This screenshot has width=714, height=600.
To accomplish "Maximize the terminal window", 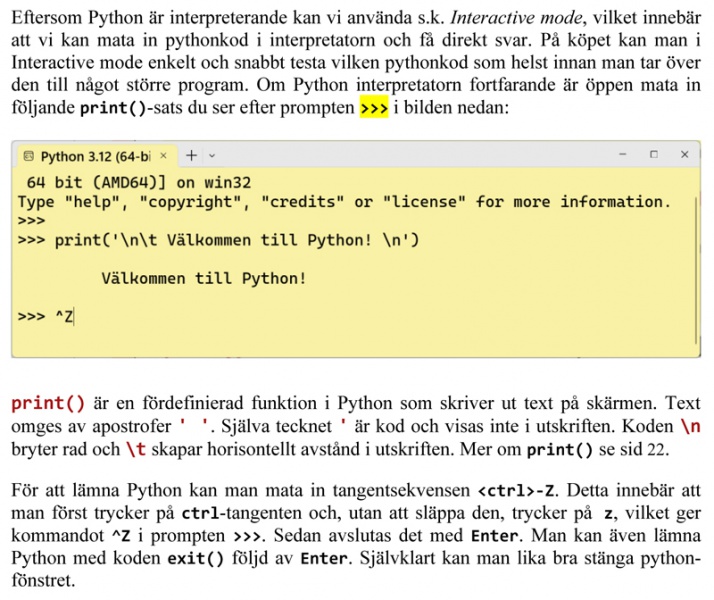I will click(653, 156).
